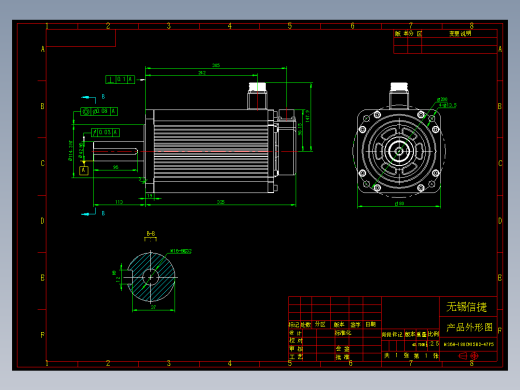
Task: Click the red centerline of the motor
Action: (194, 152)
